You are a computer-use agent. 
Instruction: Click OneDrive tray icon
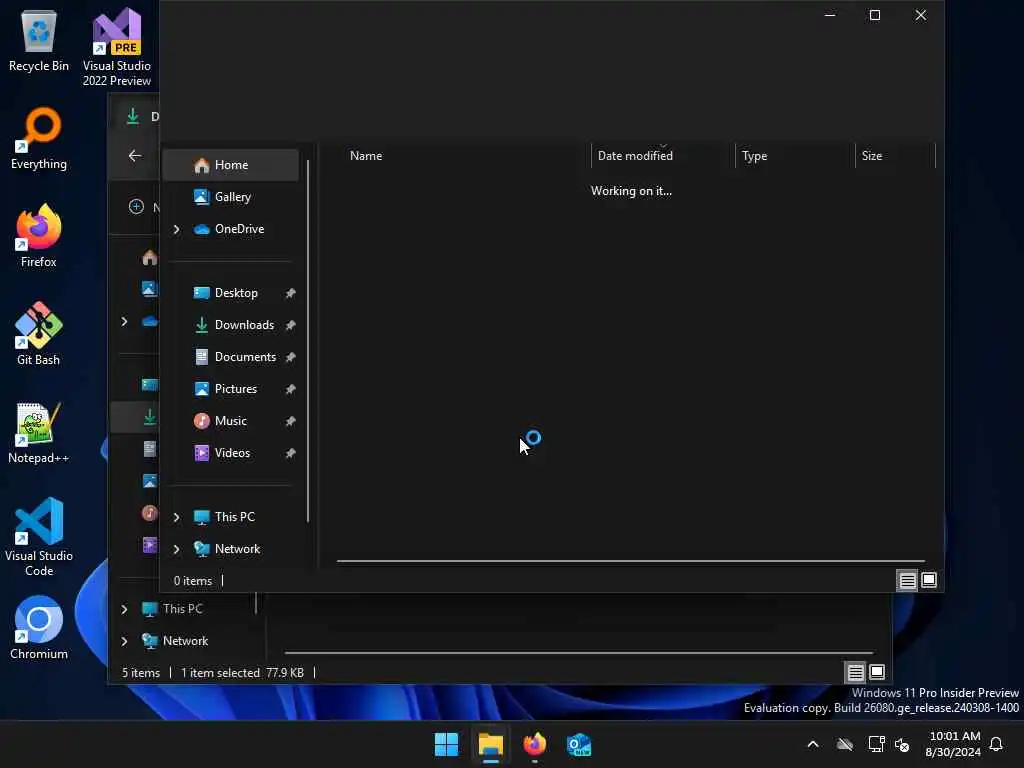[x=845, y=744]
